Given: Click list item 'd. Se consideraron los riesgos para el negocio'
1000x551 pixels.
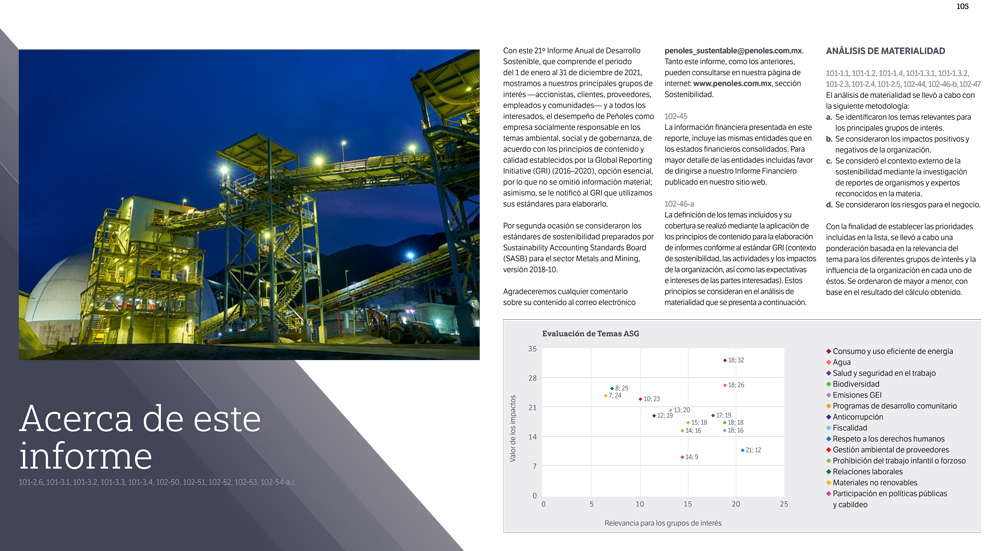Looking at the screenshot, I should 903,205.
